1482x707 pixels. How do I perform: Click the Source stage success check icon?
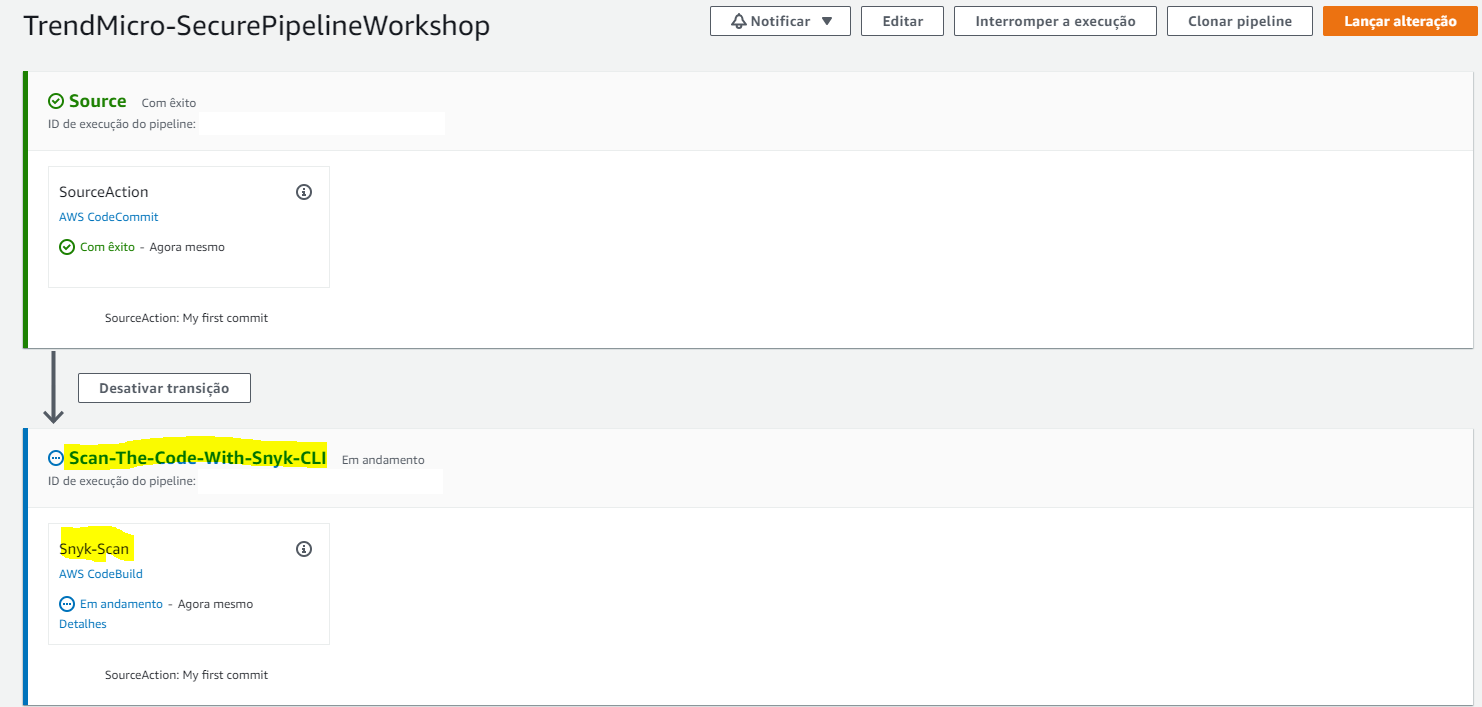(56, 101)
